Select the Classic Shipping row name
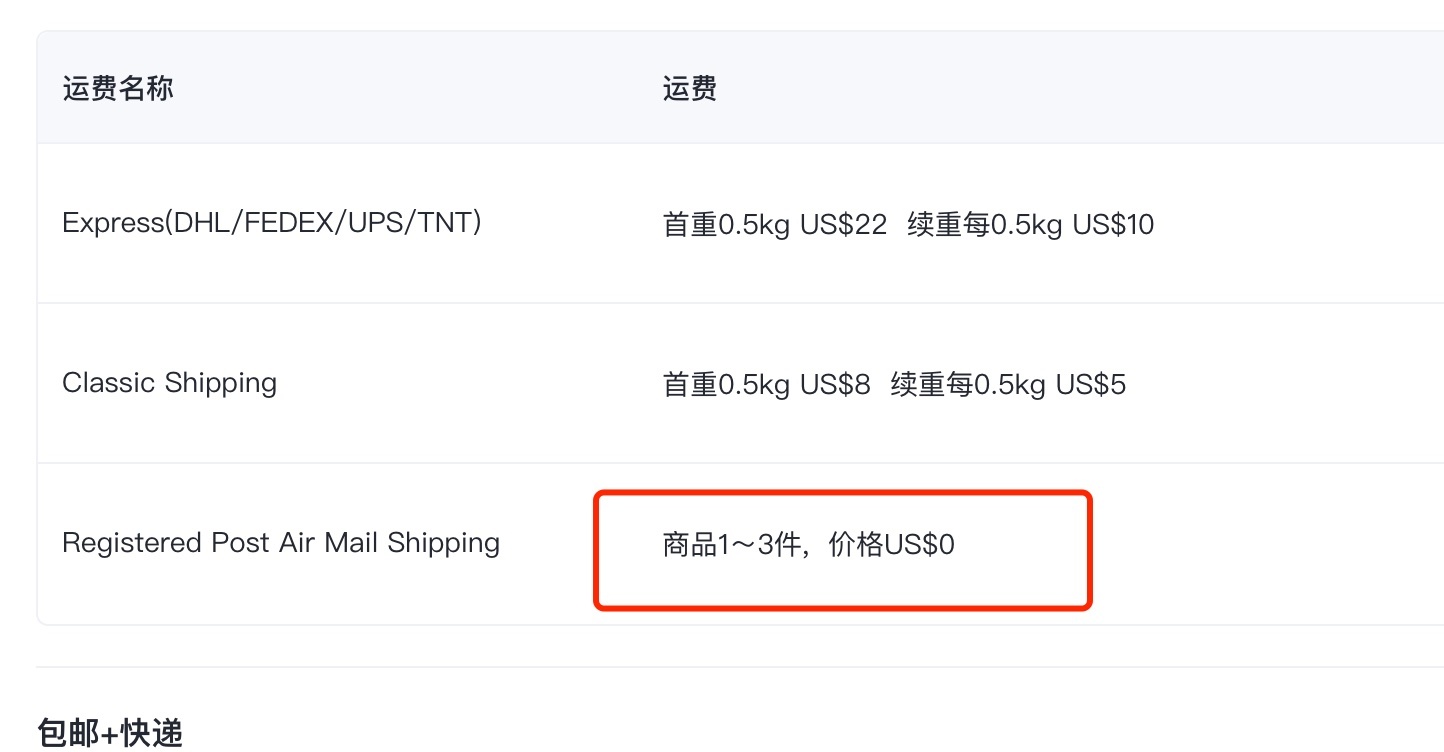The image size is (1444, 752). [x=169, y=382]
